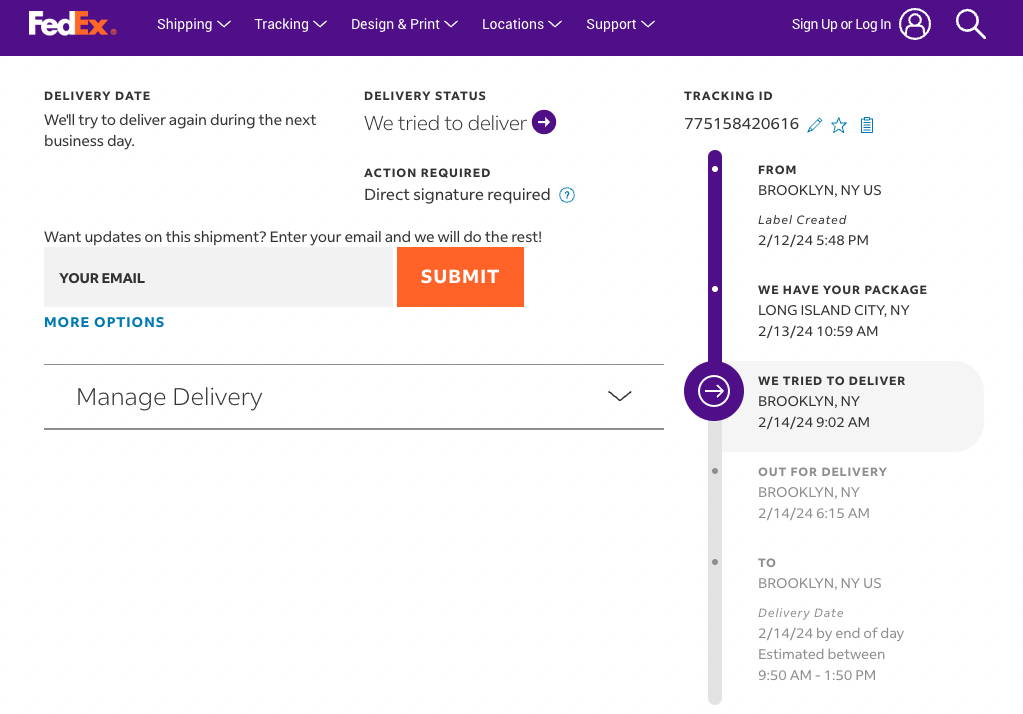Click the SUBMIT button
Screen dimensions: 1023x714
[x=460, y=277]
